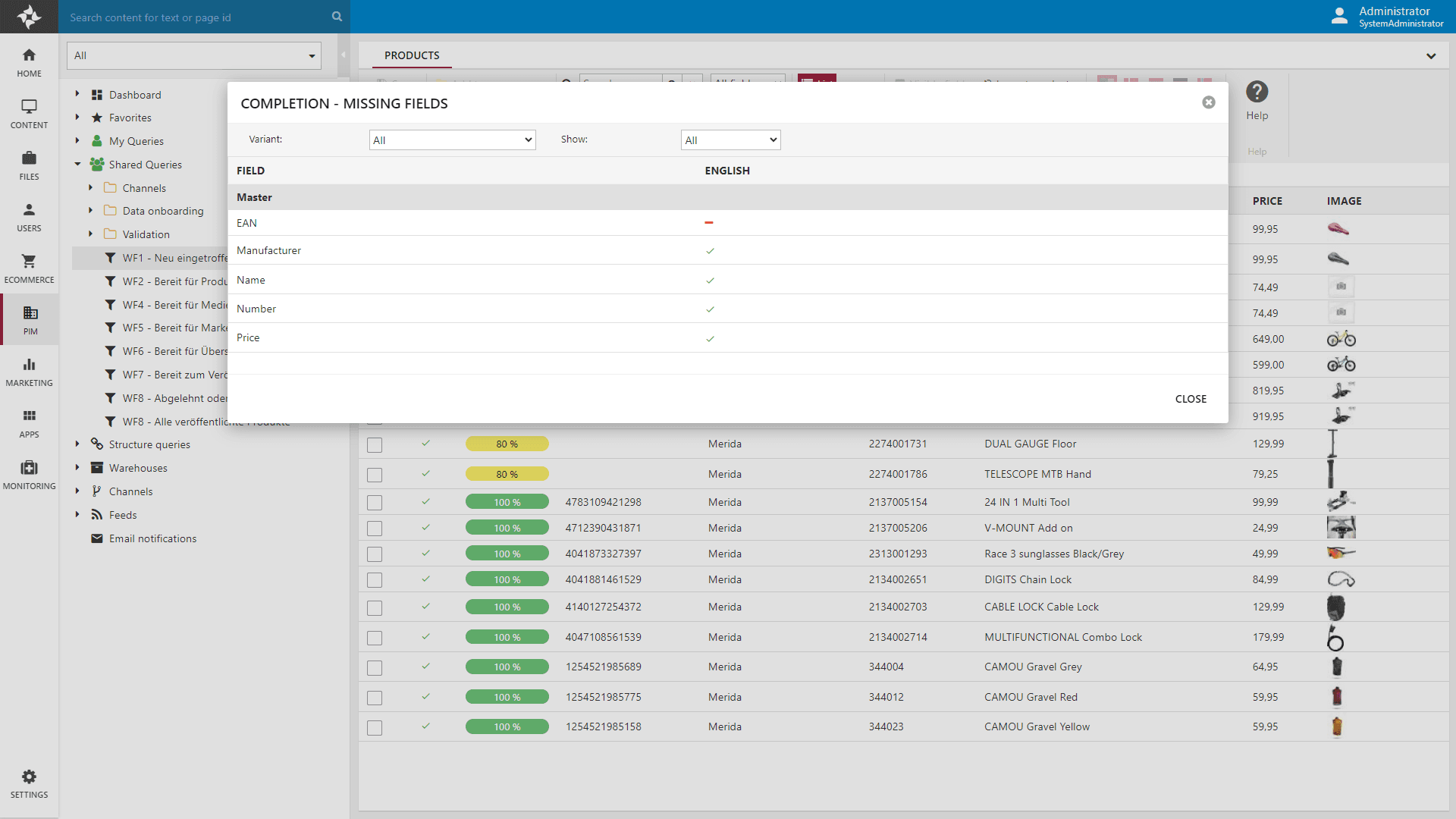Open the APPS section
The width and height of the screenshot is (1456, 819).
29,423
